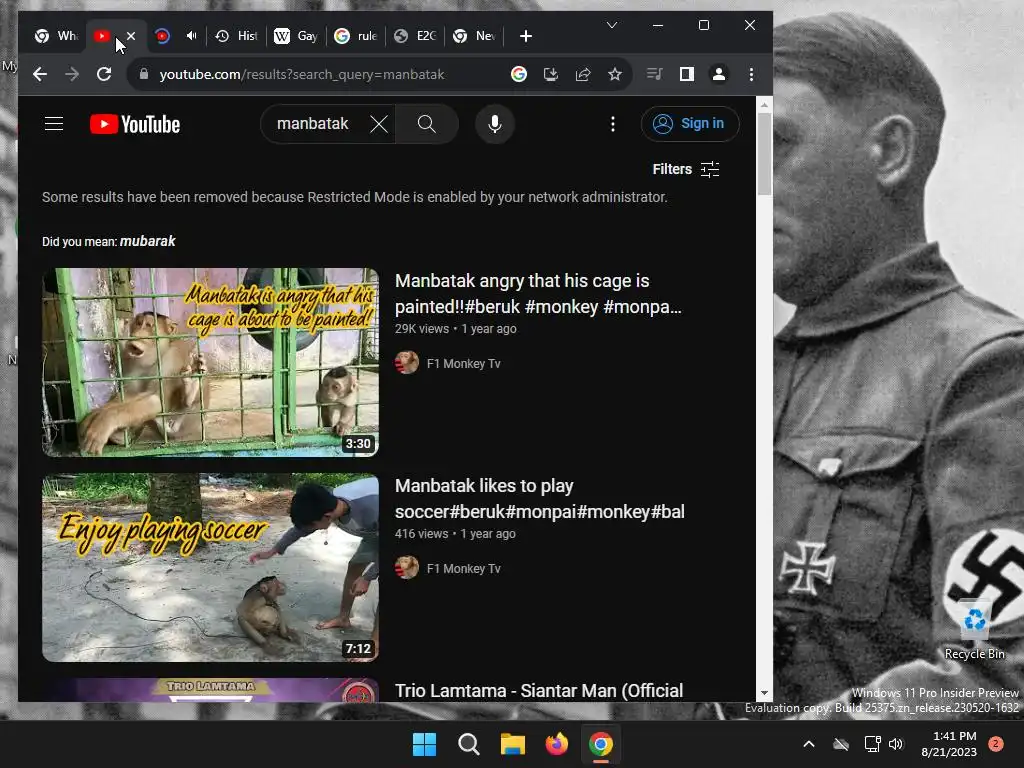Click scrollbar down arrow
Screen dimensions: 1024x768
pyautogui.click(x=764, y=694)
